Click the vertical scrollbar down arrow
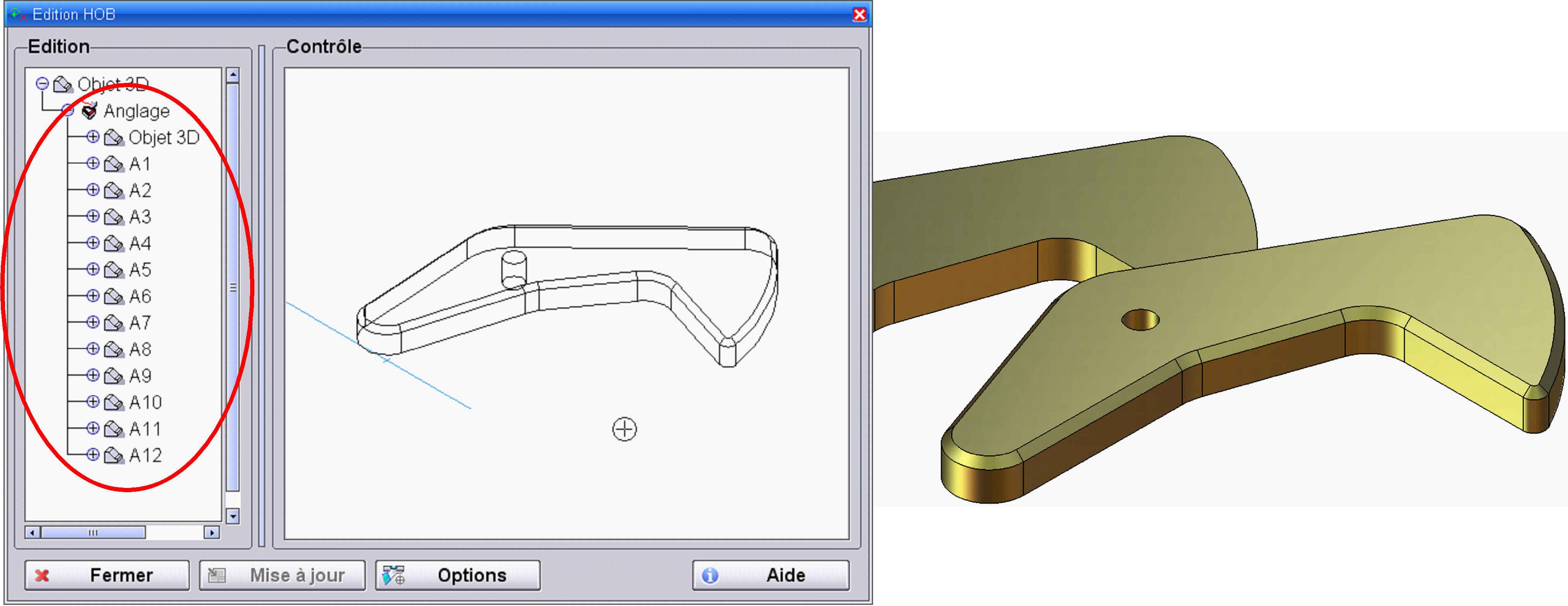Screen dimensions: 1568x606 pyautogui.click(x=233, y=517)
